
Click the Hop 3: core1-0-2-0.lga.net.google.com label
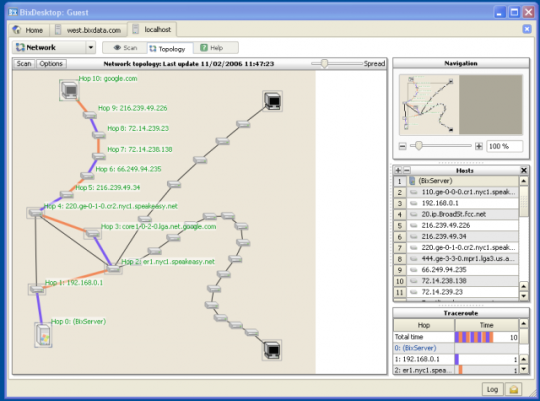click(158, 226)
